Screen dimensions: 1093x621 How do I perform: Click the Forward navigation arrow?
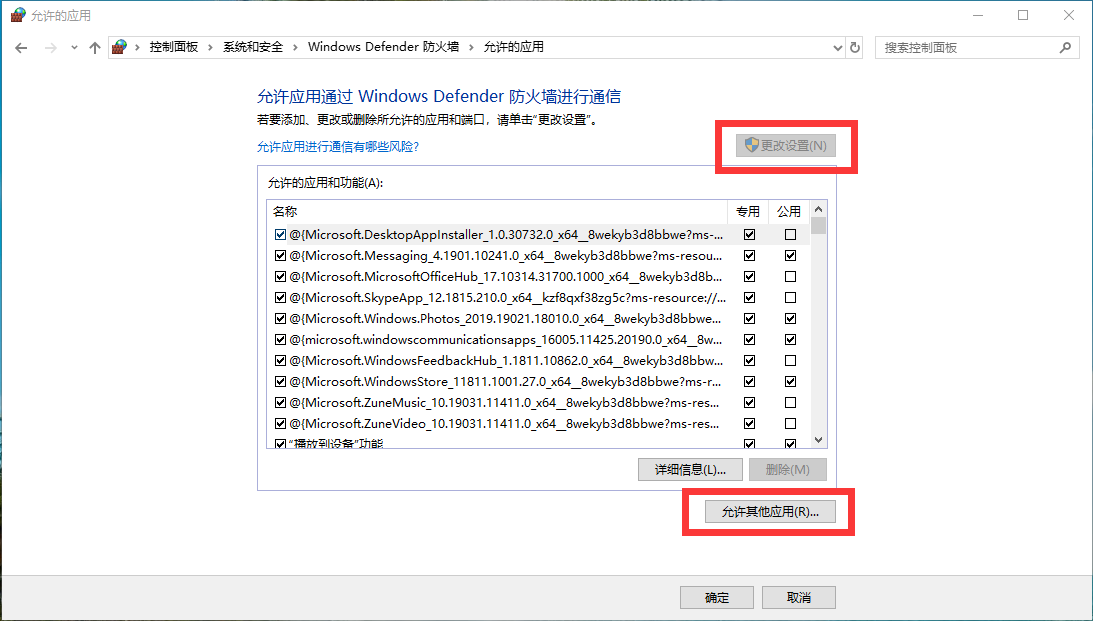[x=49, y=48]
